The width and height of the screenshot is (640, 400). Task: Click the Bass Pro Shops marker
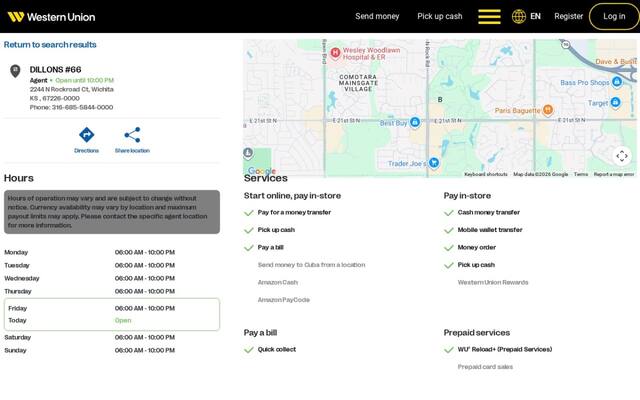pos(617,82)
